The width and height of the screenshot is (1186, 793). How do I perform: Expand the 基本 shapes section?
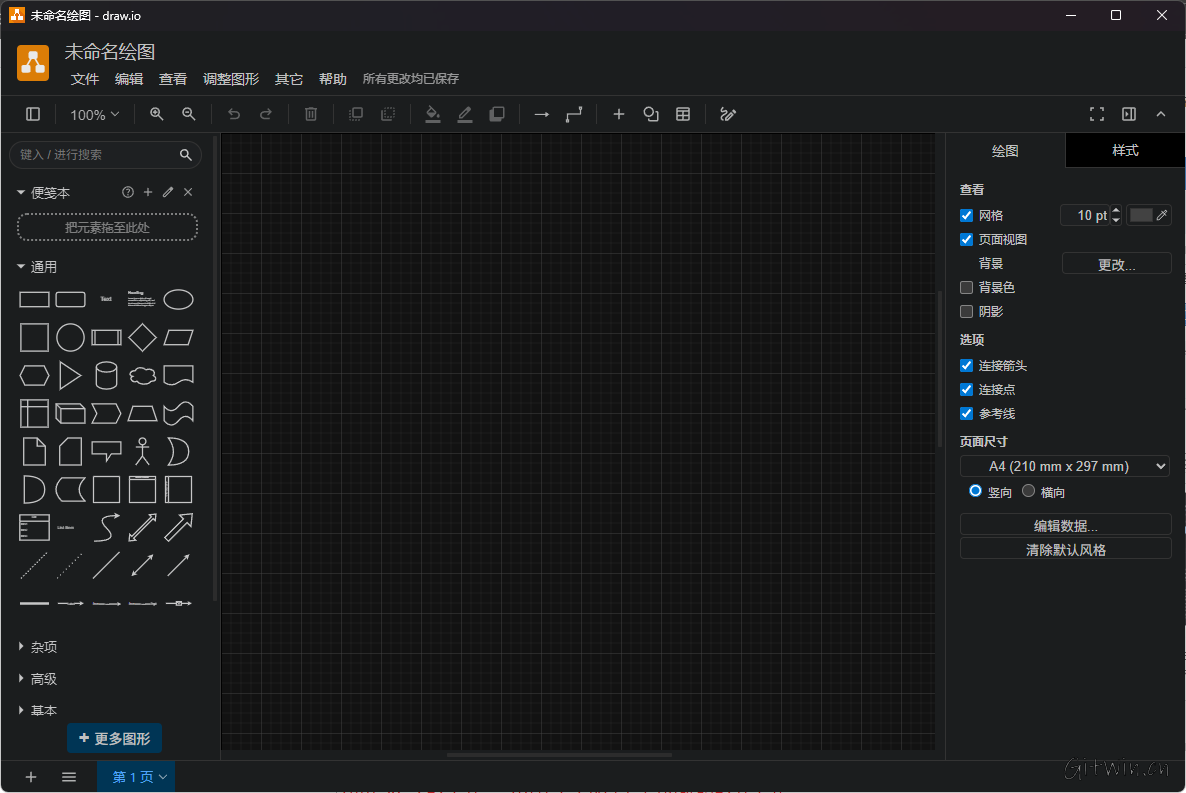click(37, 711)
